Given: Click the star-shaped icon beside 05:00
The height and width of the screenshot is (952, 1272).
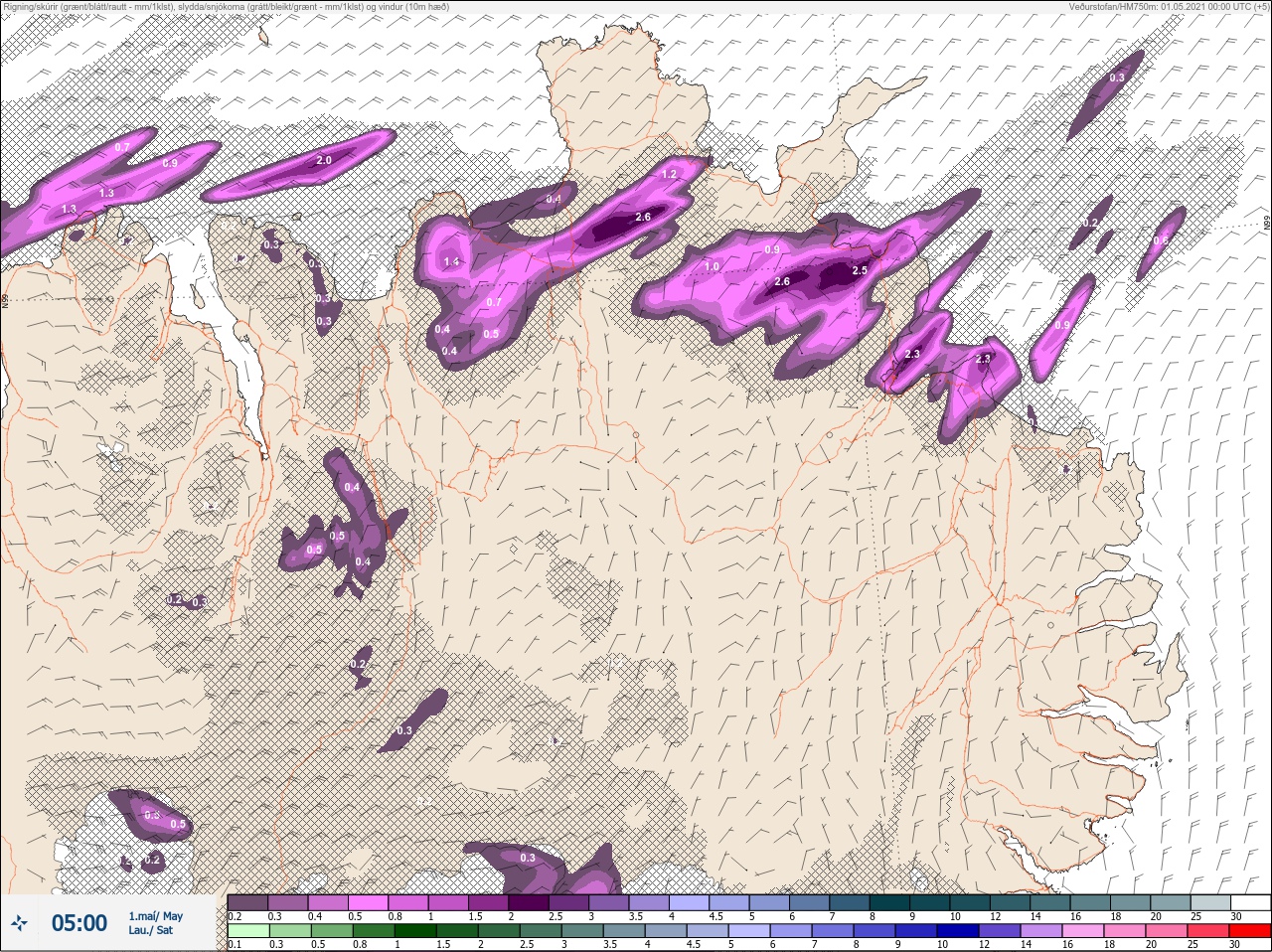Looking at the screenshot, I should pyautogui.click(x=19, y=924).
